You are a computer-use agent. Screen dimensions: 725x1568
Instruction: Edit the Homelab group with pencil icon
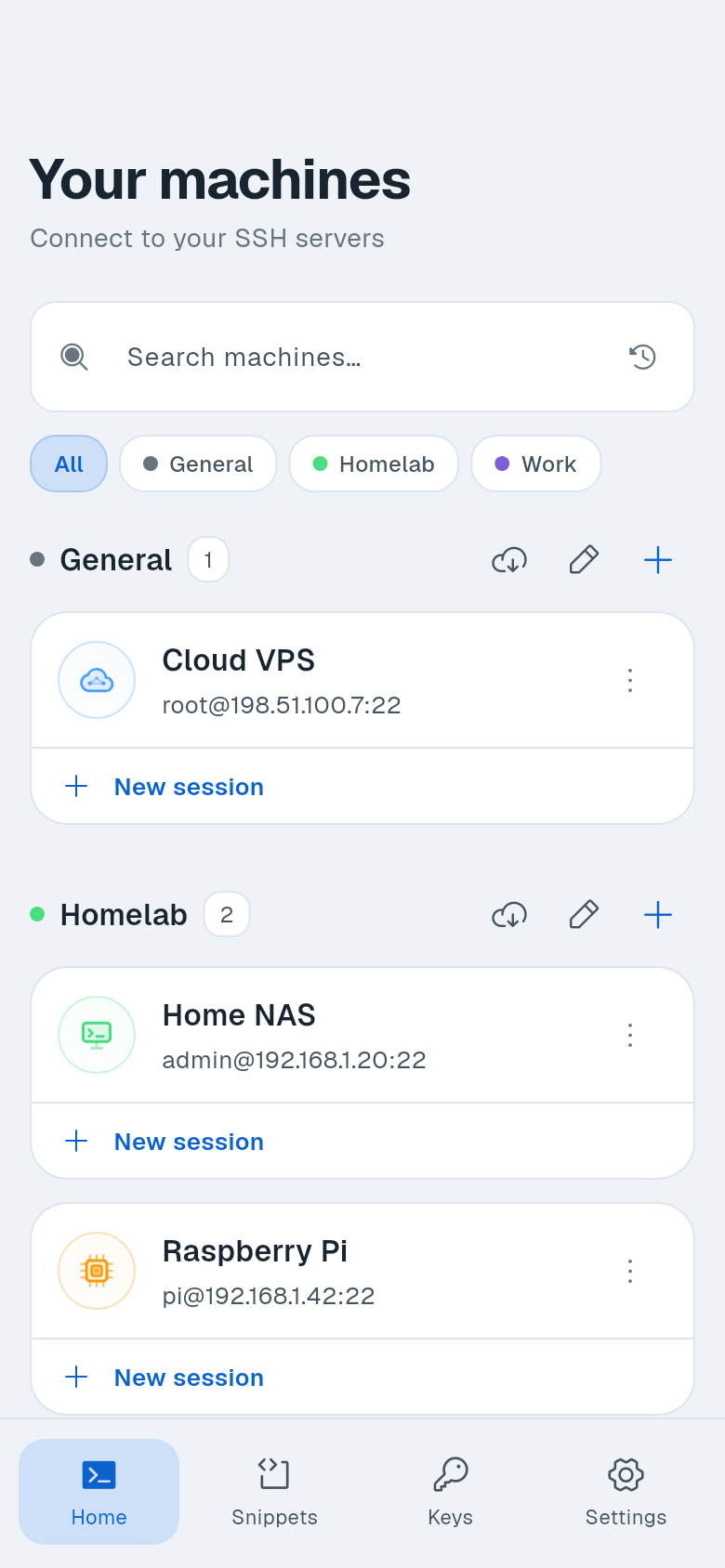click(x=584, y=915)
